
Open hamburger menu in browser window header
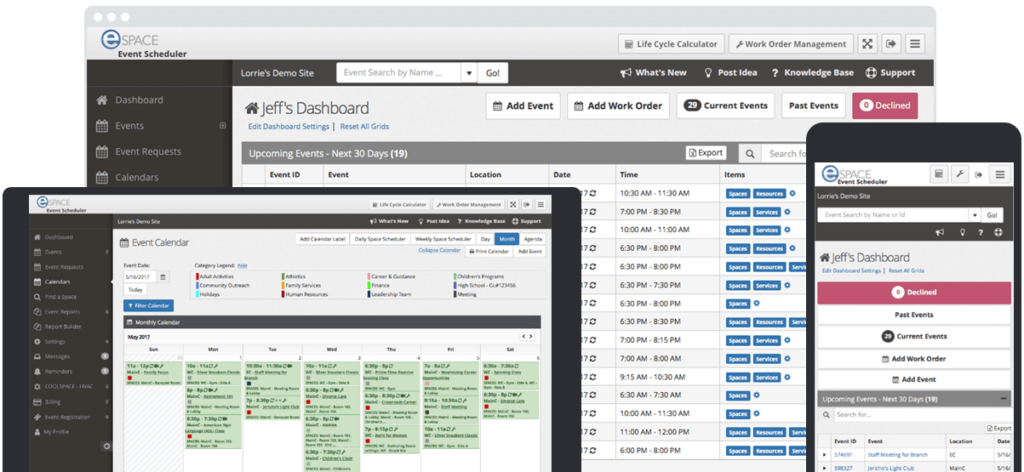coord(915,44)
